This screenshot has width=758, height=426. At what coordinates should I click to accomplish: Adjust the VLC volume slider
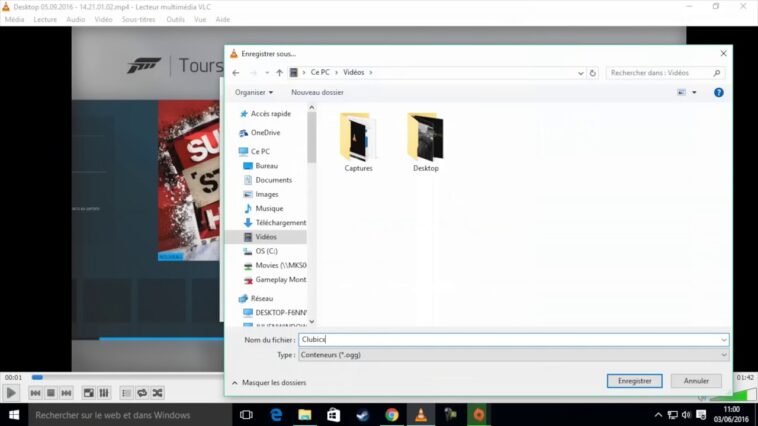733,397
